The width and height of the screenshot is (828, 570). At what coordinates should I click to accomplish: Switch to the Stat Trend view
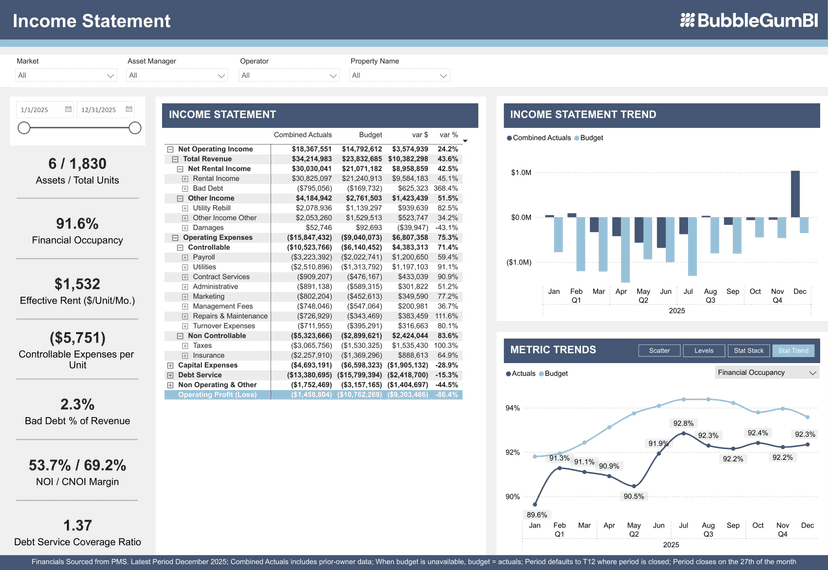pyautogui.click(x=793, y=351)
